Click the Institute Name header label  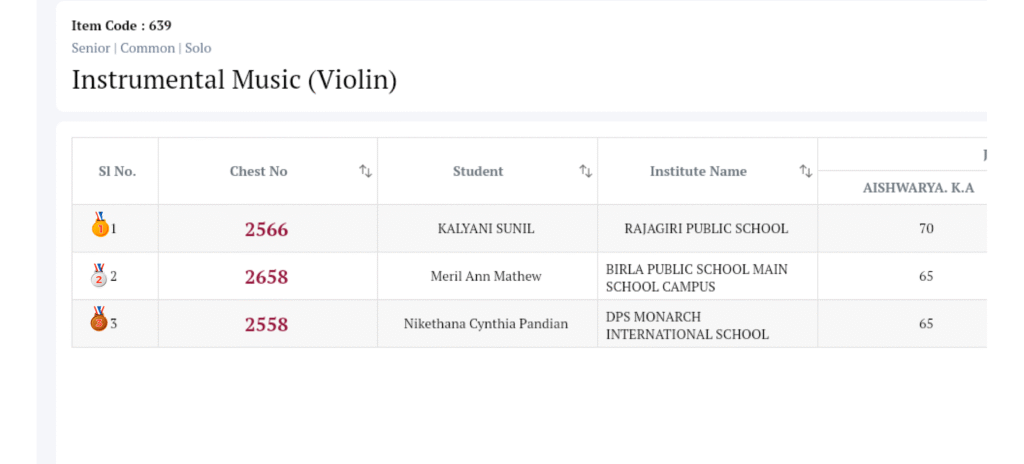pyautogui.click(x=698, y=171)
